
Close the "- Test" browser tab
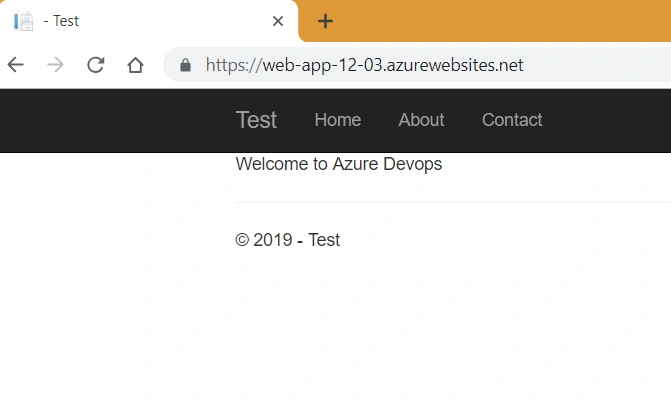[278, 21]
